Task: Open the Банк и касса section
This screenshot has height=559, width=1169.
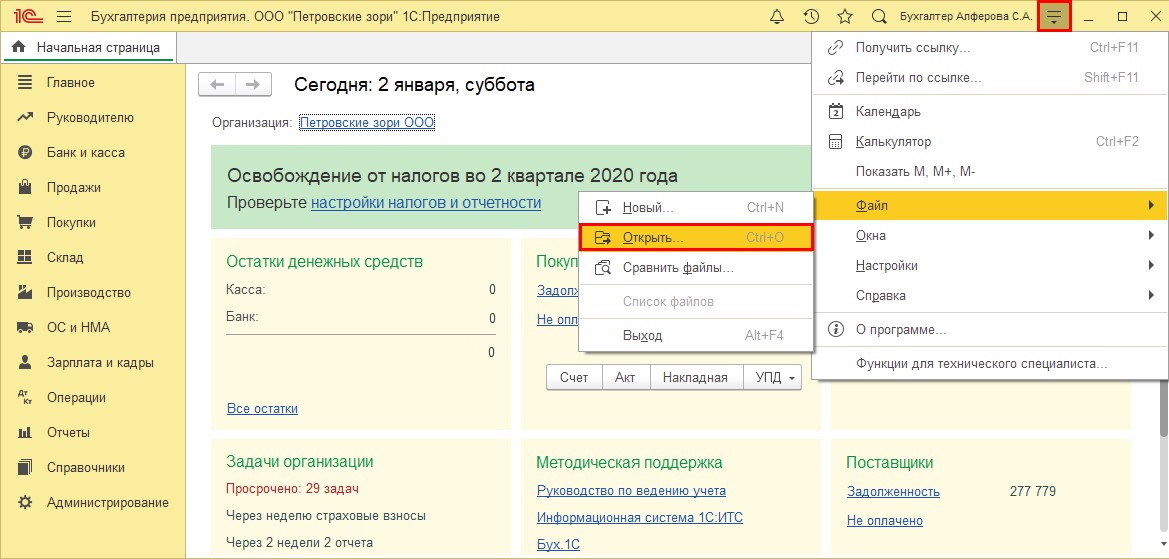Action: [85, 153]
